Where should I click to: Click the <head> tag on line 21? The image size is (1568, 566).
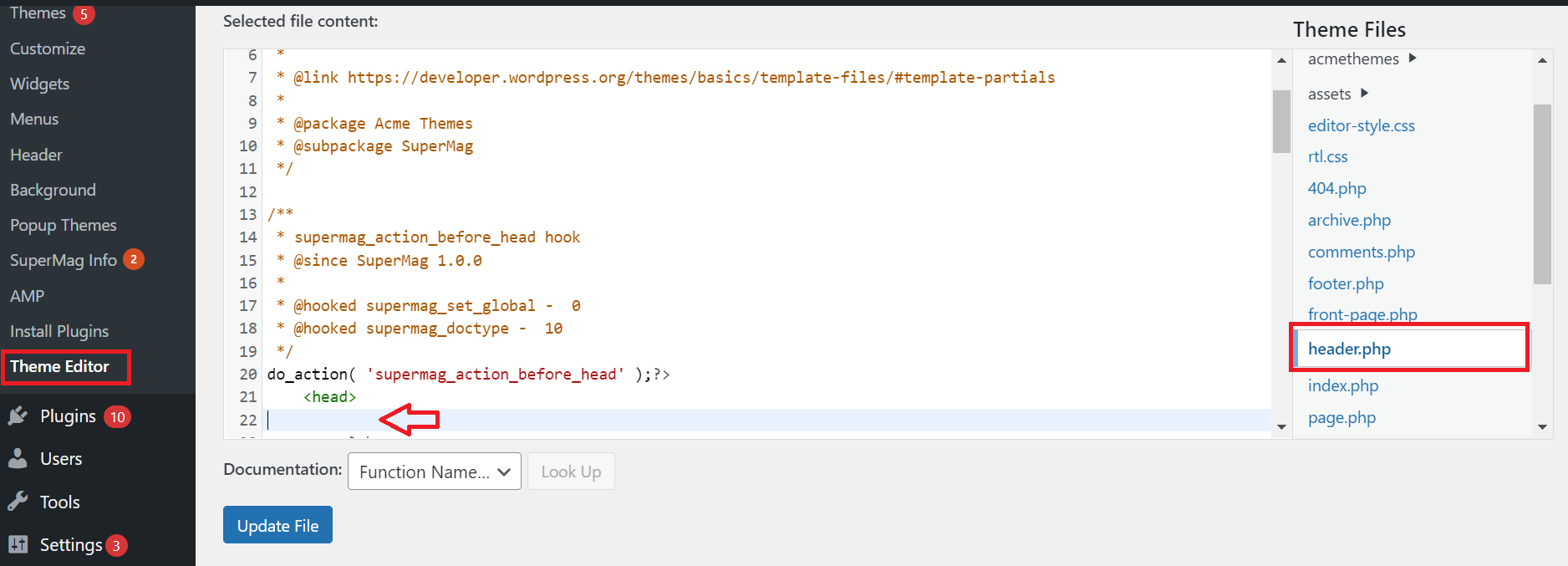[x=329, y=396]
